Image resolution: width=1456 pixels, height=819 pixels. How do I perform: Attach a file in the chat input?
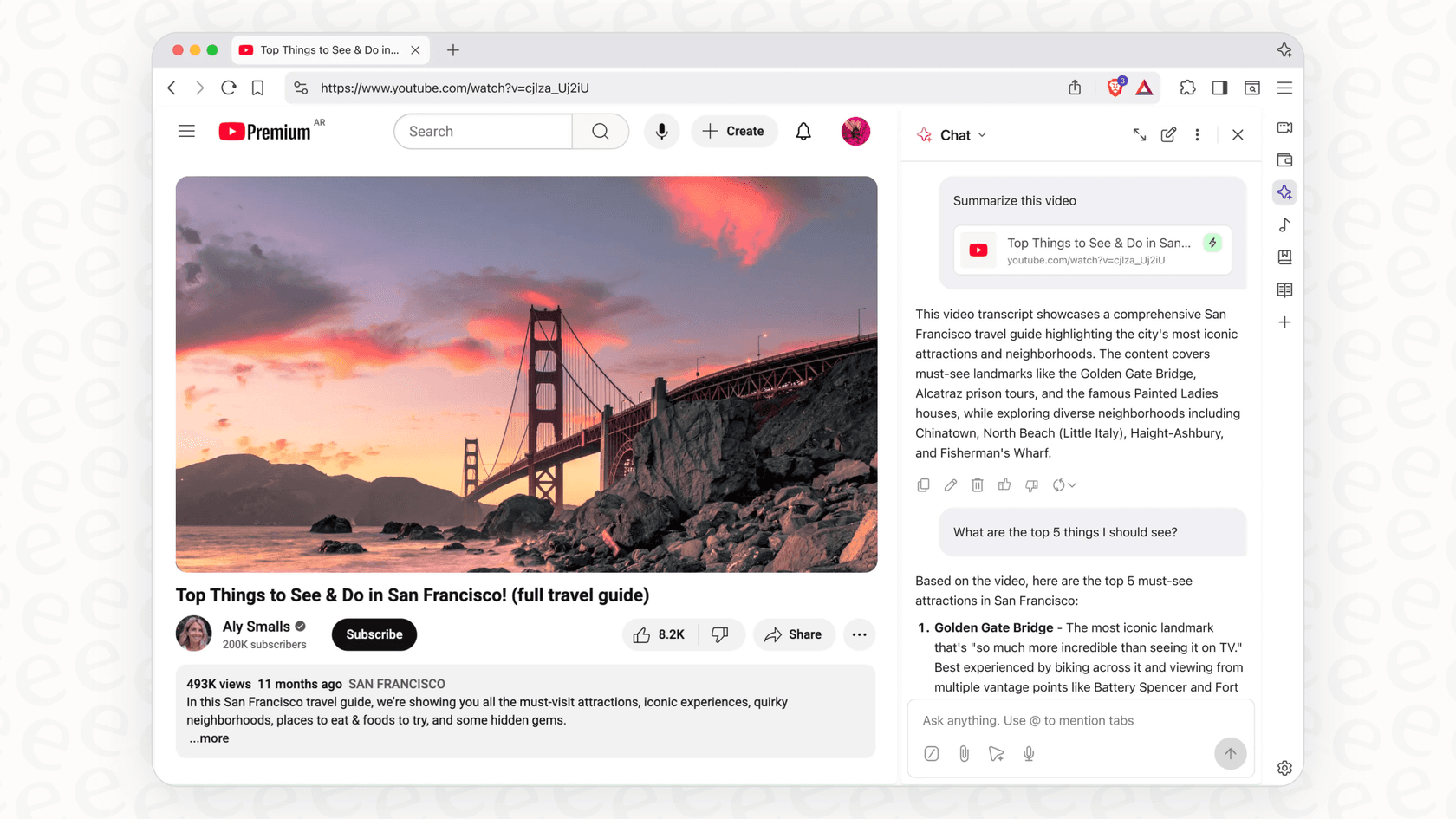[964, 754]
